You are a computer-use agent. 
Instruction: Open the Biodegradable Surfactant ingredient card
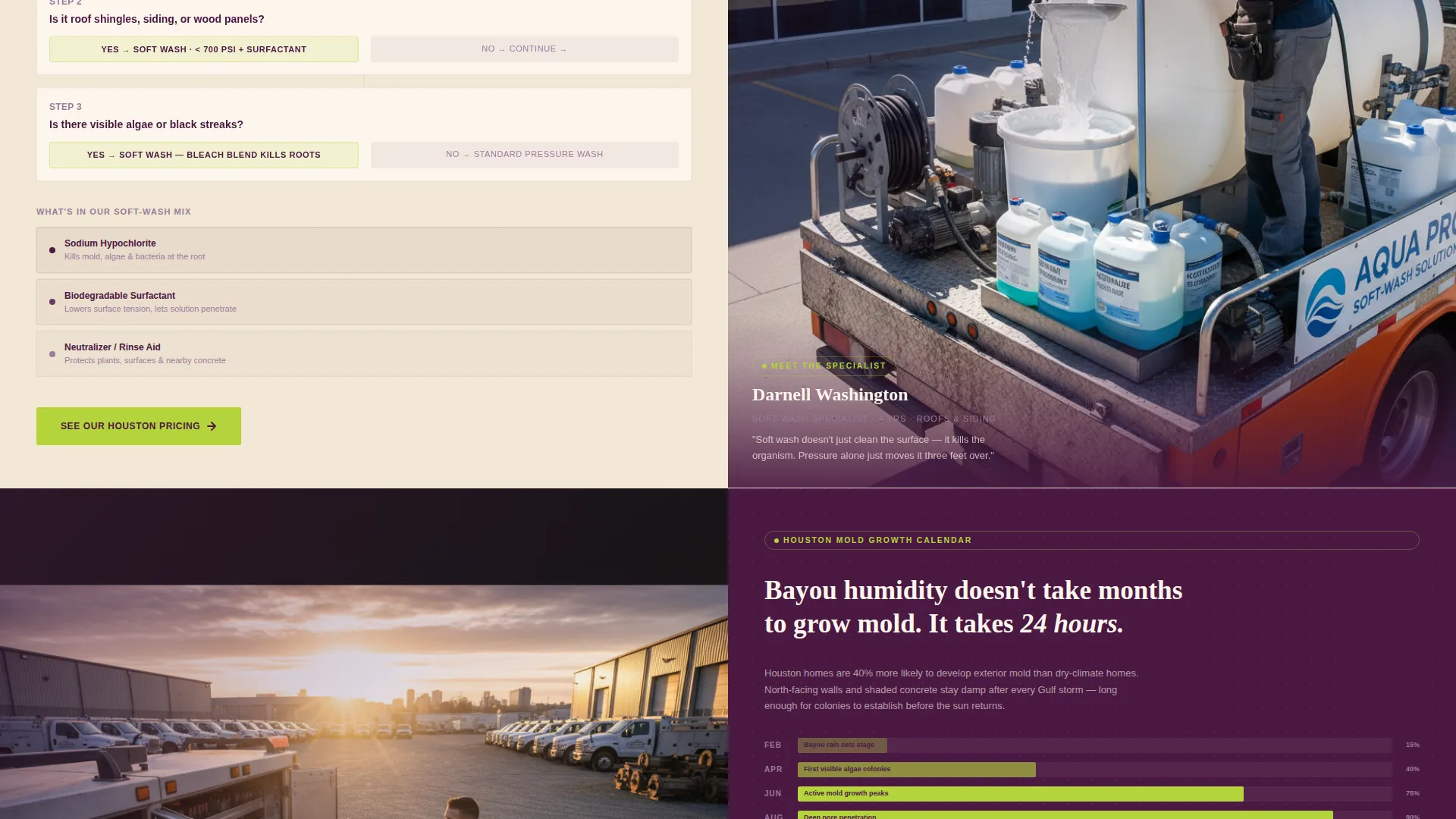364,302
